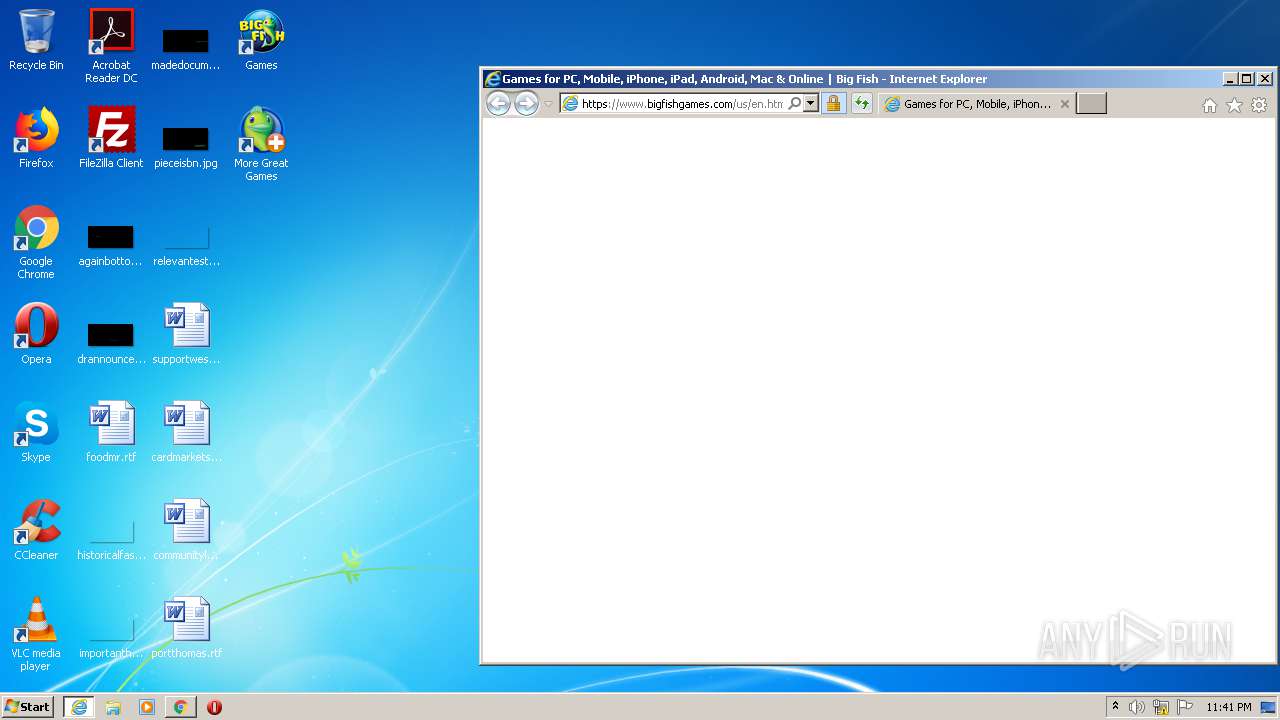Open Windows Explorer from the taskbar

click(x=113, y=707)
